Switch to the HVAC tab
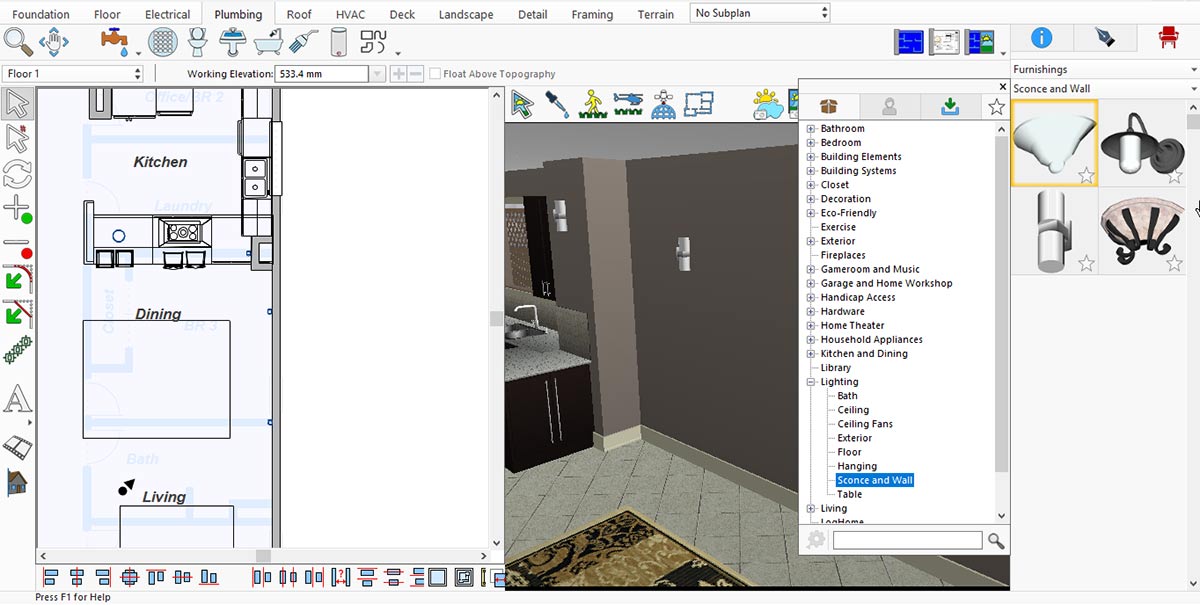The image size is (1200, 605). point(350,14)
